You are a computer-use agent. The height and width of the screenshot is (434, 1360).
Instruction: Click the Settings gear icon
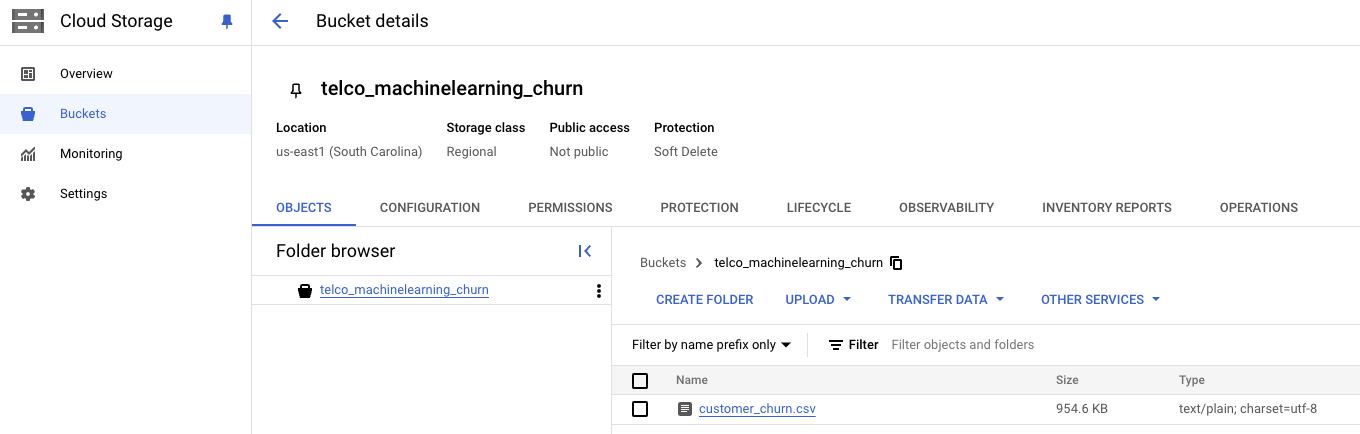(x=28, y=194)
